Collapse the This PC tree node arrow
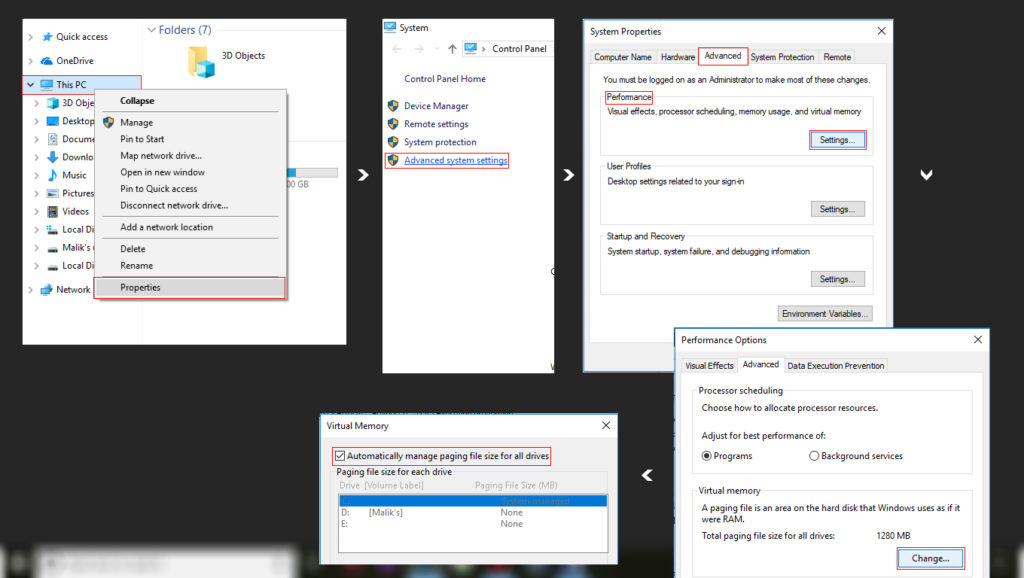1024x578 pixels. coord(31,85)
